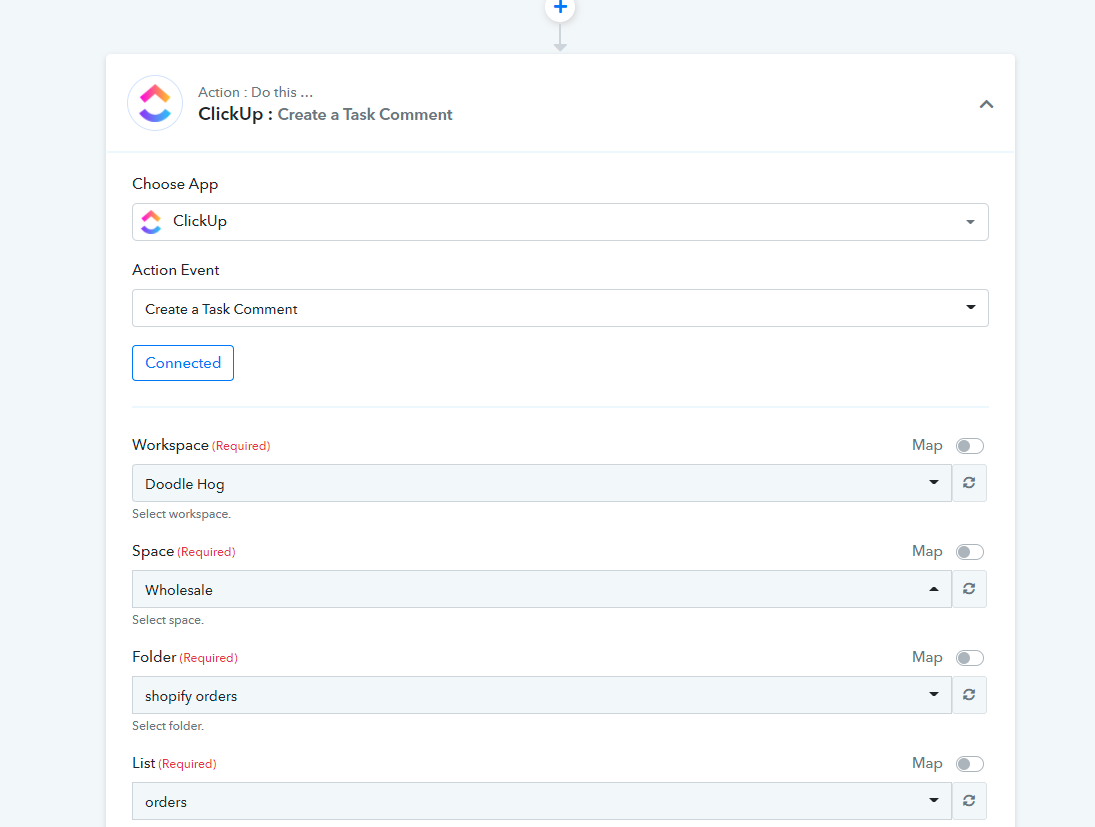Open the Space dropdown showing Wholesale
This screenshot has height=827, width=1095.
(x=542, y=590)
